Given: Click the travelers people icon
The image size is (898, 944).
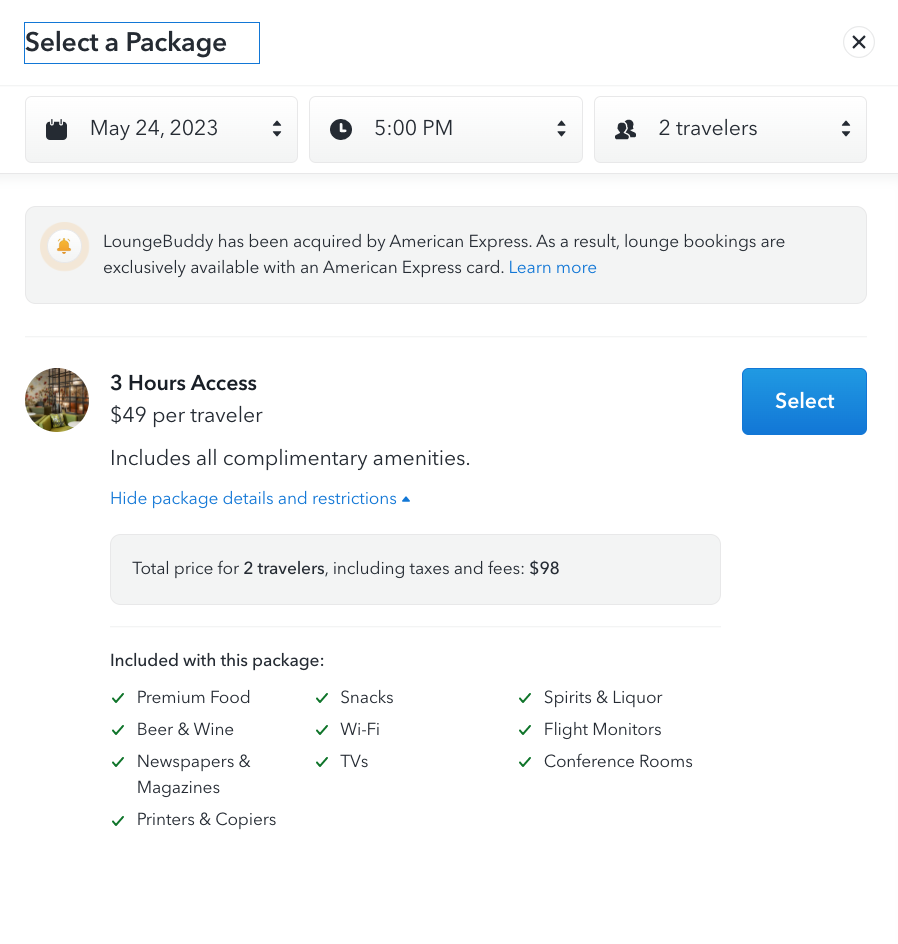Looking at the screenshot, I should (x=625, y=129).
